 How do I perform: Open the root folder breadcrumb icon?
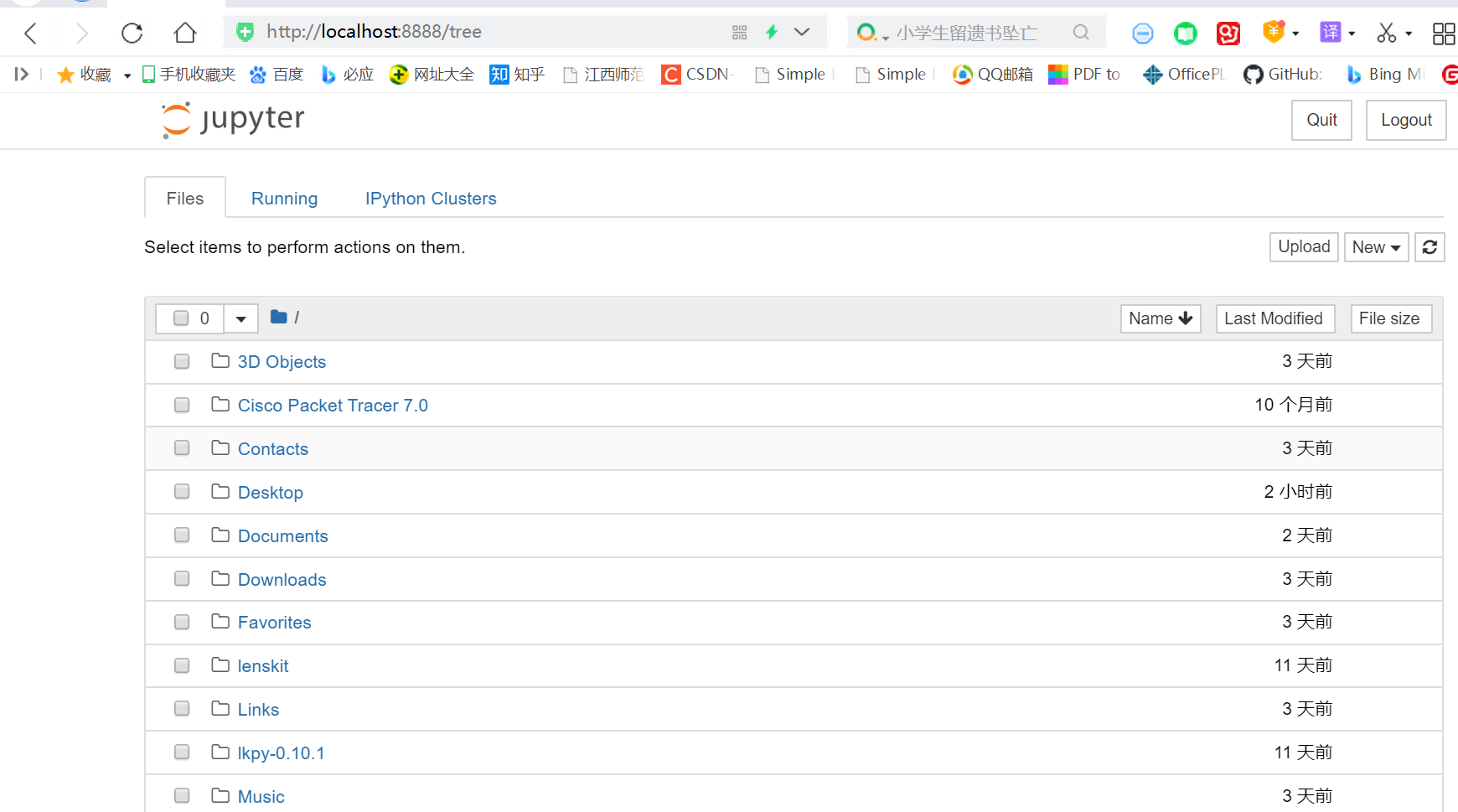(x=278, y=317)
